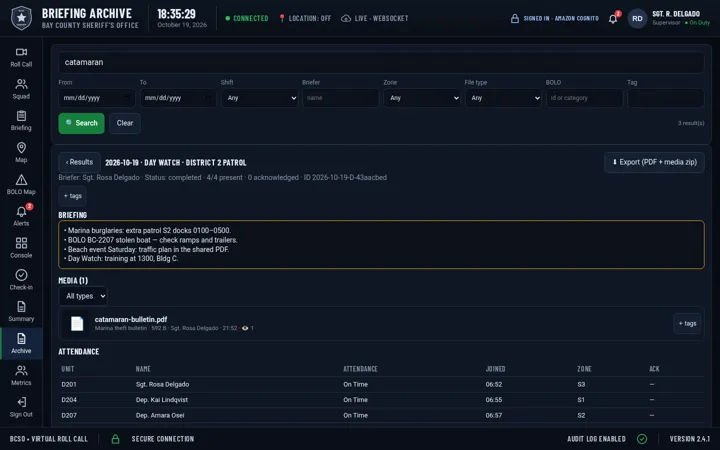Click the Version 2.4.1 footer text
720x450 pixels.
point(690,439)
